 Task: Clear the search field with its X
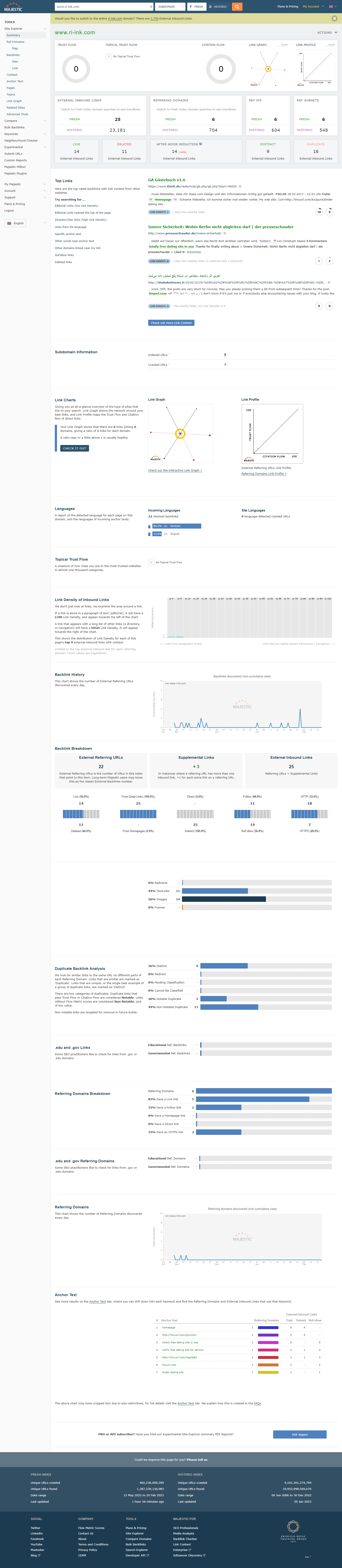pyautogui.click(x=151, y=7)
